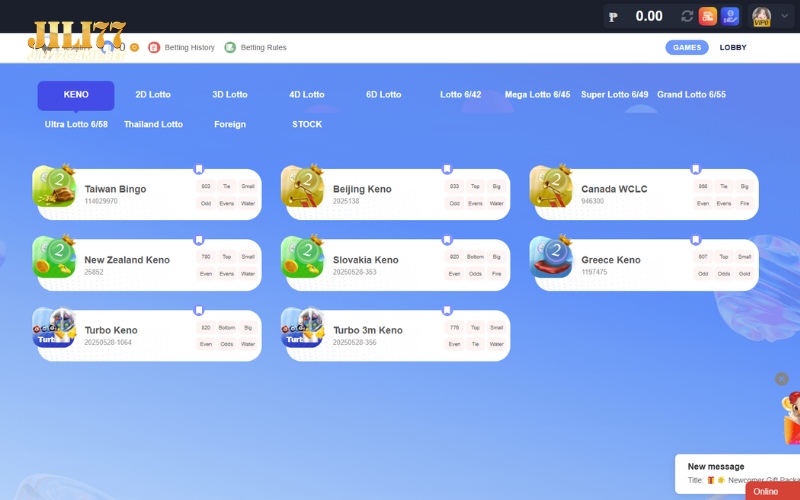
Task: Open New Zealand Keno game icon
Action: tap(54, 256)
